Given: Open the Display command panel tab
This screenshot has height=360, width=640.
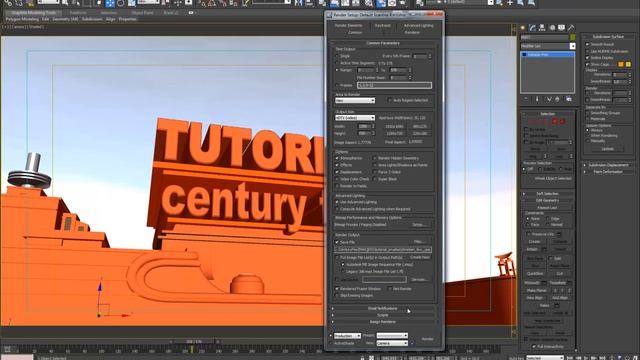Looking at the screenshot, I should [562, 27].
